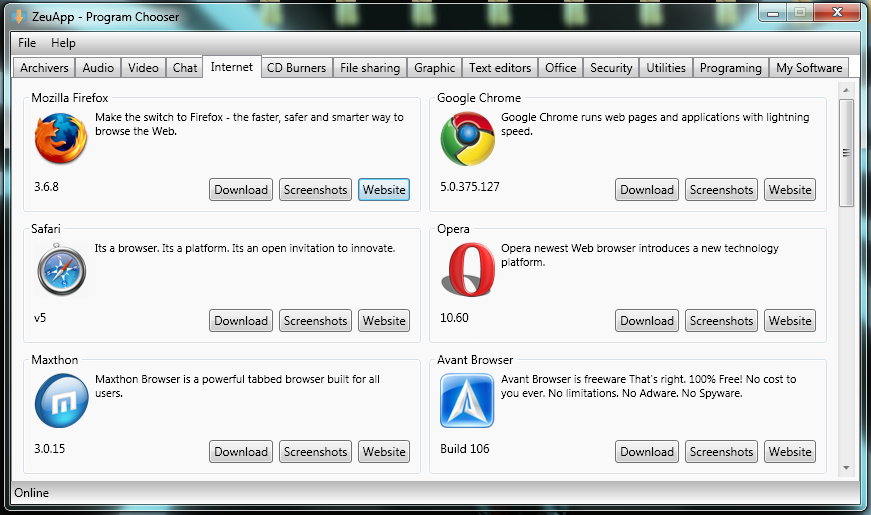This screenshot has width=871, height=515.
Task: Click the Mozilla Firefox logo icon
Action: [x=61, y=138]
